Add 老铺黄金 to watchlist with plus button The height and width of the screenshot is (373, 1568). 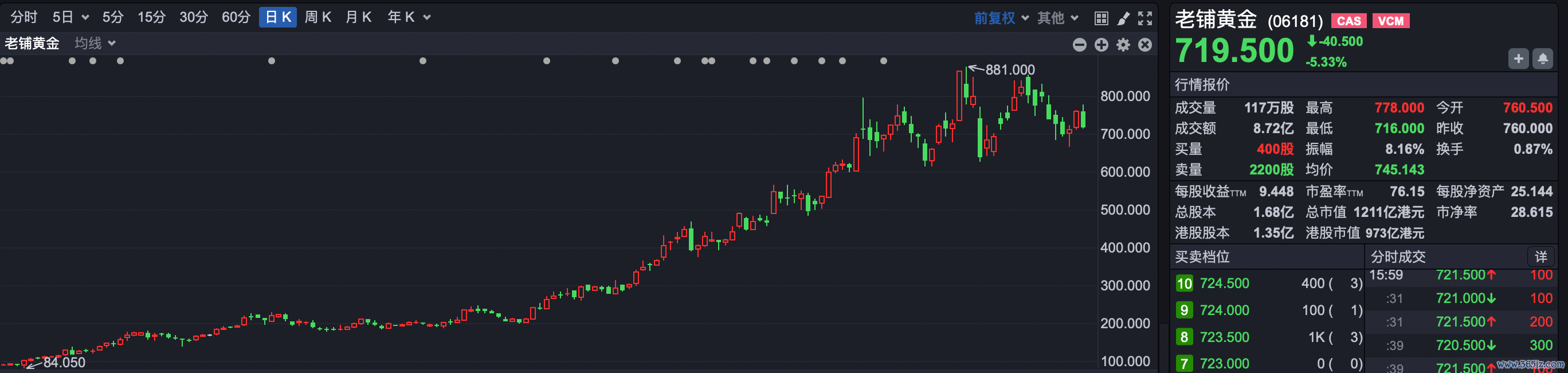click(1518, 59)
